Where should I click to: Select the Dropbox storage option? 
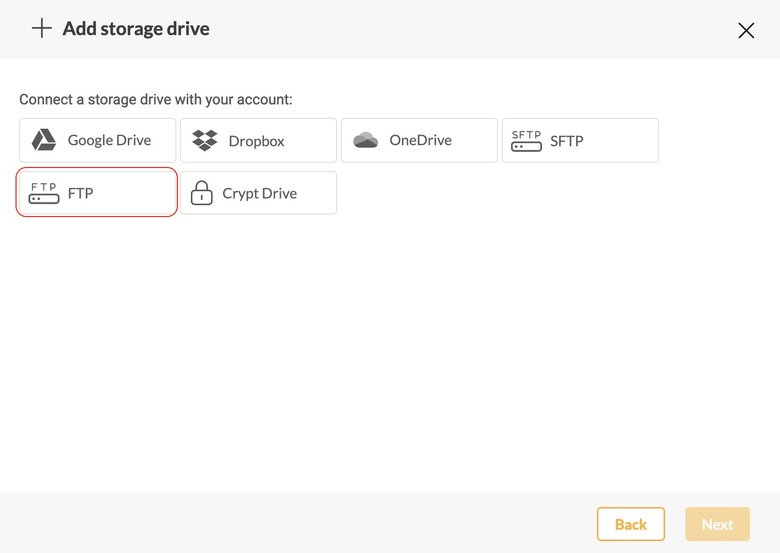[258, 140]
